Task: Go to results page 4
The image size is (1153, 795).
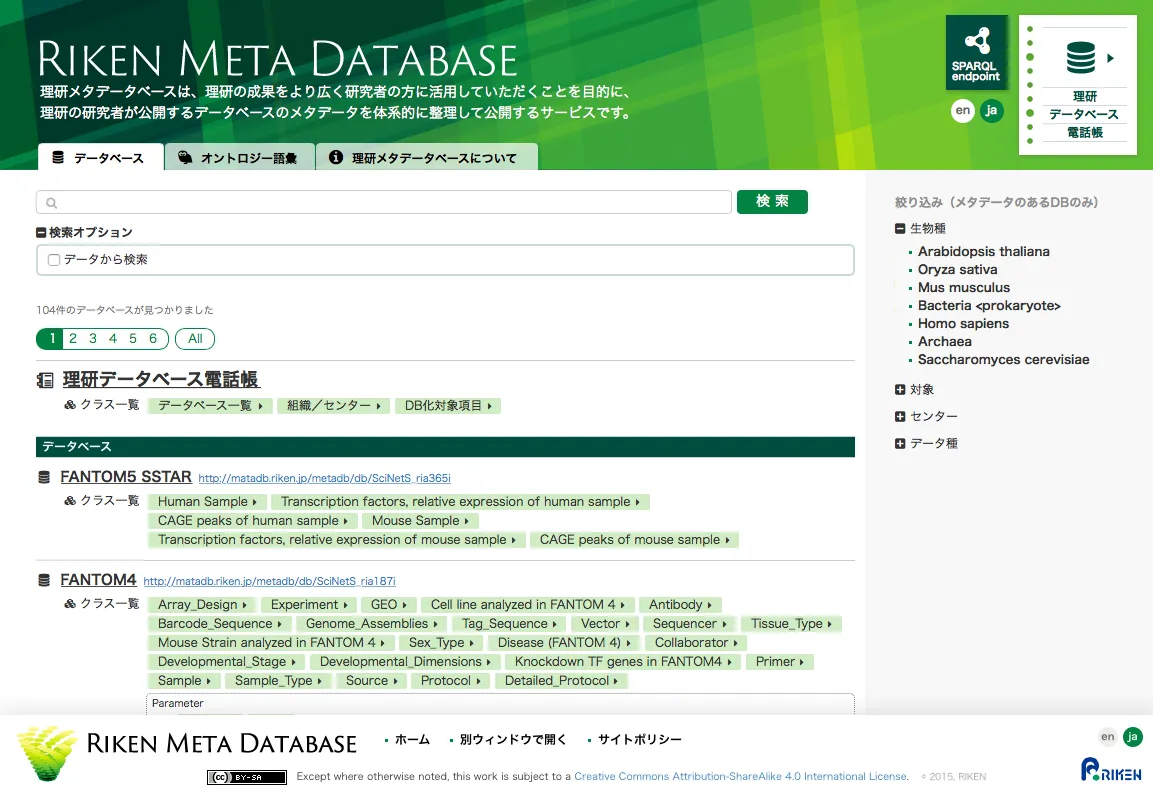Action: pyautogui.click(x=113, y=338)
